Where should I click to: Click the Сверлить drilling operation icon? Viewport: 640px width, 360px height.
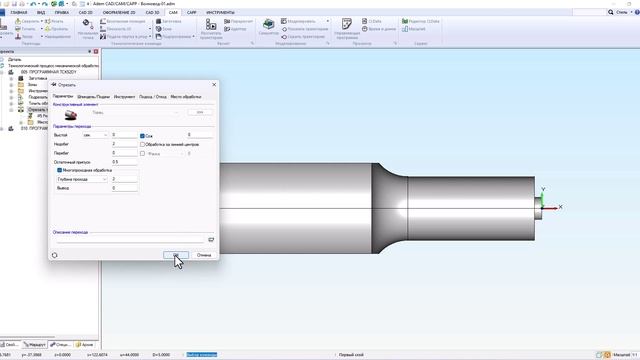click(18, 21)
